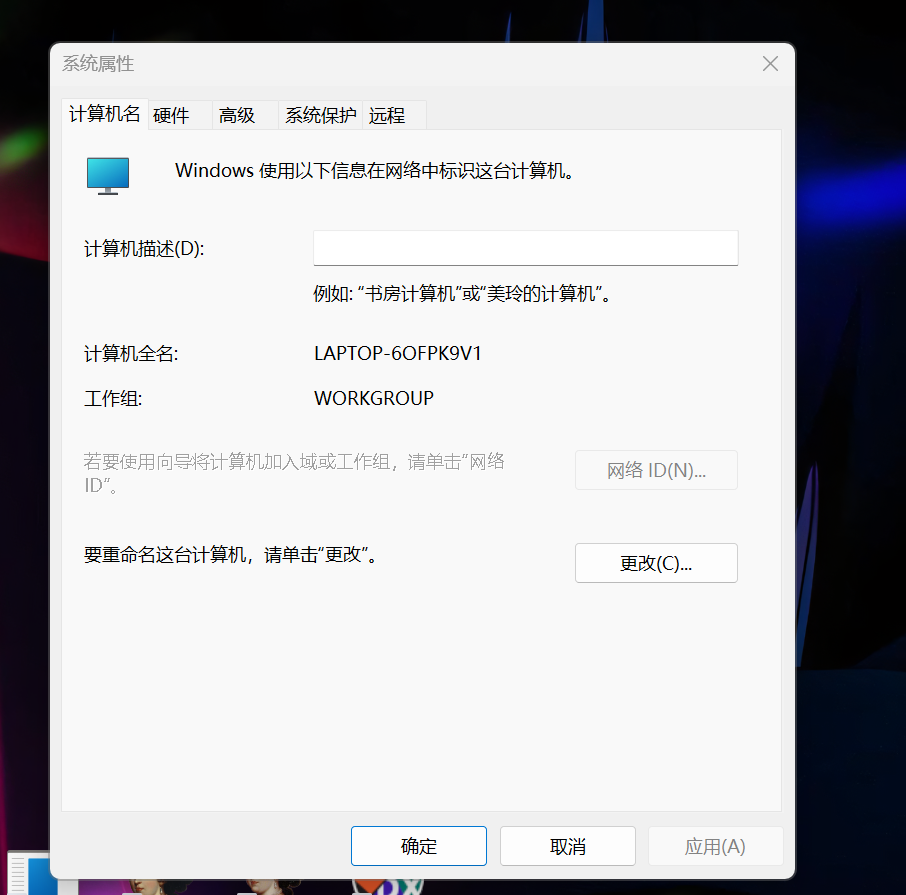This screenshot has height=895, width=906.
Task: Click the blue computer monitor icon
Action: tap(108, 174)
